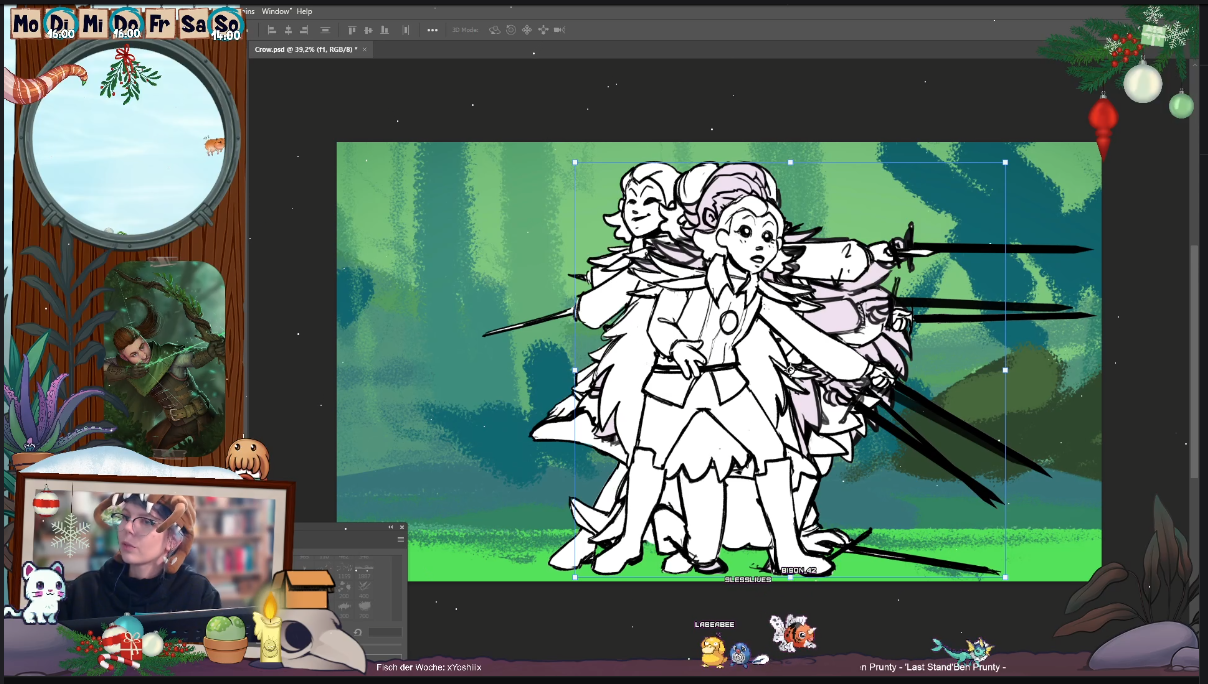The width and height of the screenshot is (1208, 684).
Task: Click the distribute vertically icon
Action: pyautogui.click(x=325, y=30)
